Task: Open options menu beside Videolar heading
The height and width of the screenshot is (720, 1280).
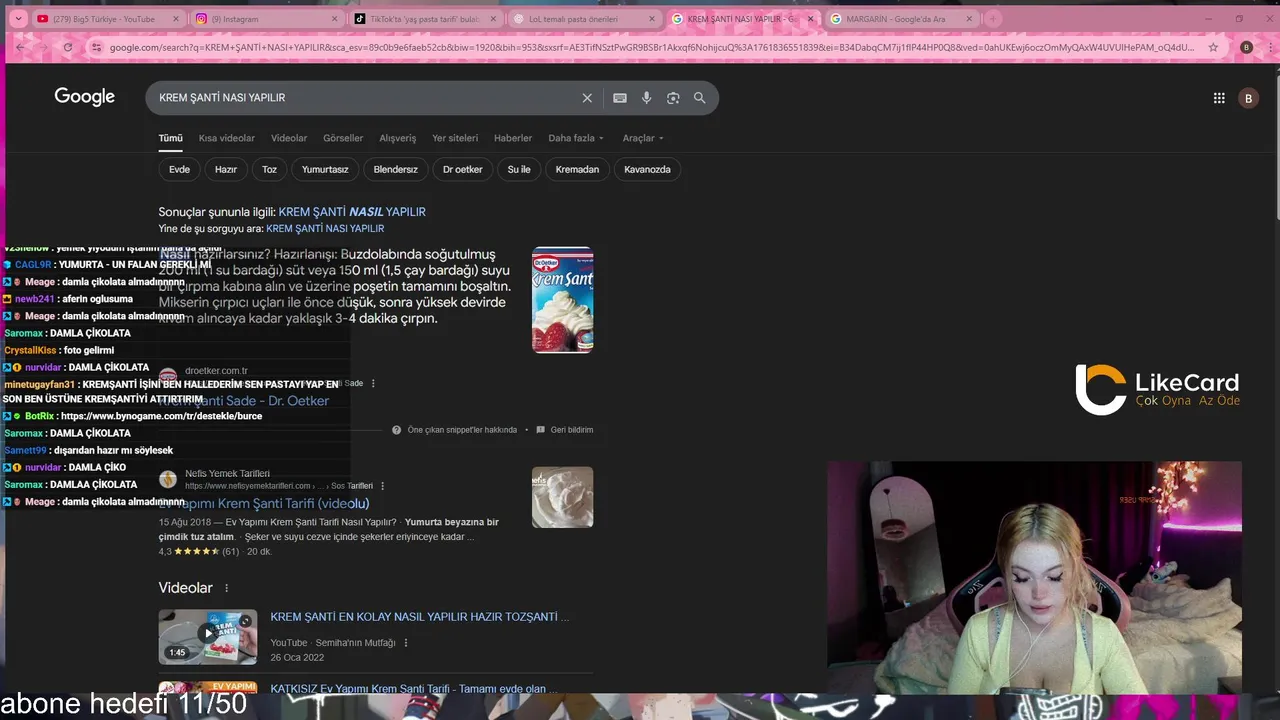Action: pos(227,588)
